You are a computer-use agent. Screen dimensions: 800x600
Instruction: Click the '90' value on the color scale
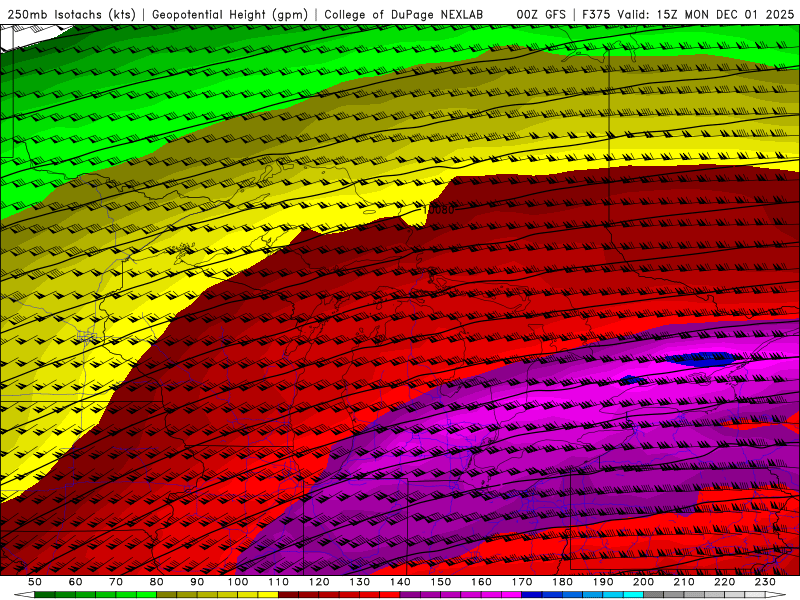click(x=197, y=582)
